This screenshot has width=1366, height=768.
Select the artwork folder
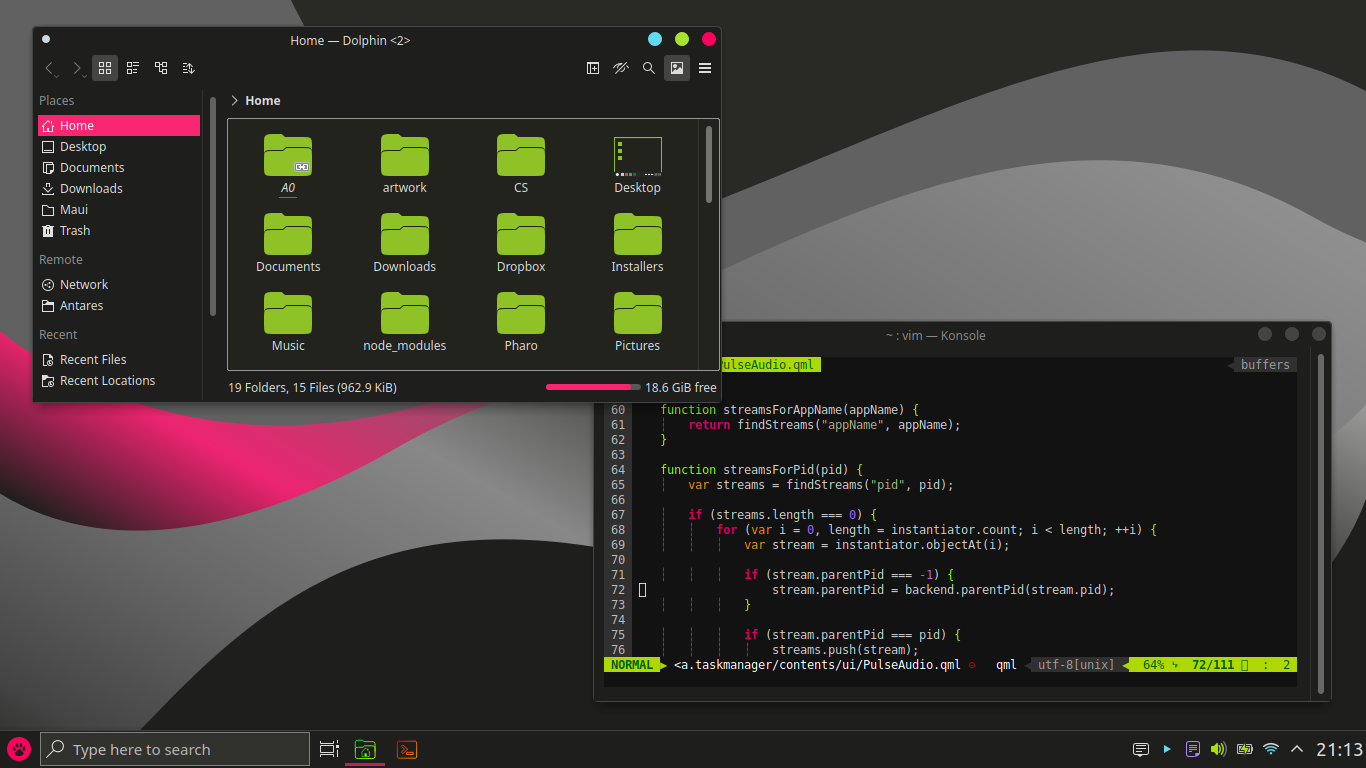tap(405, 165)
